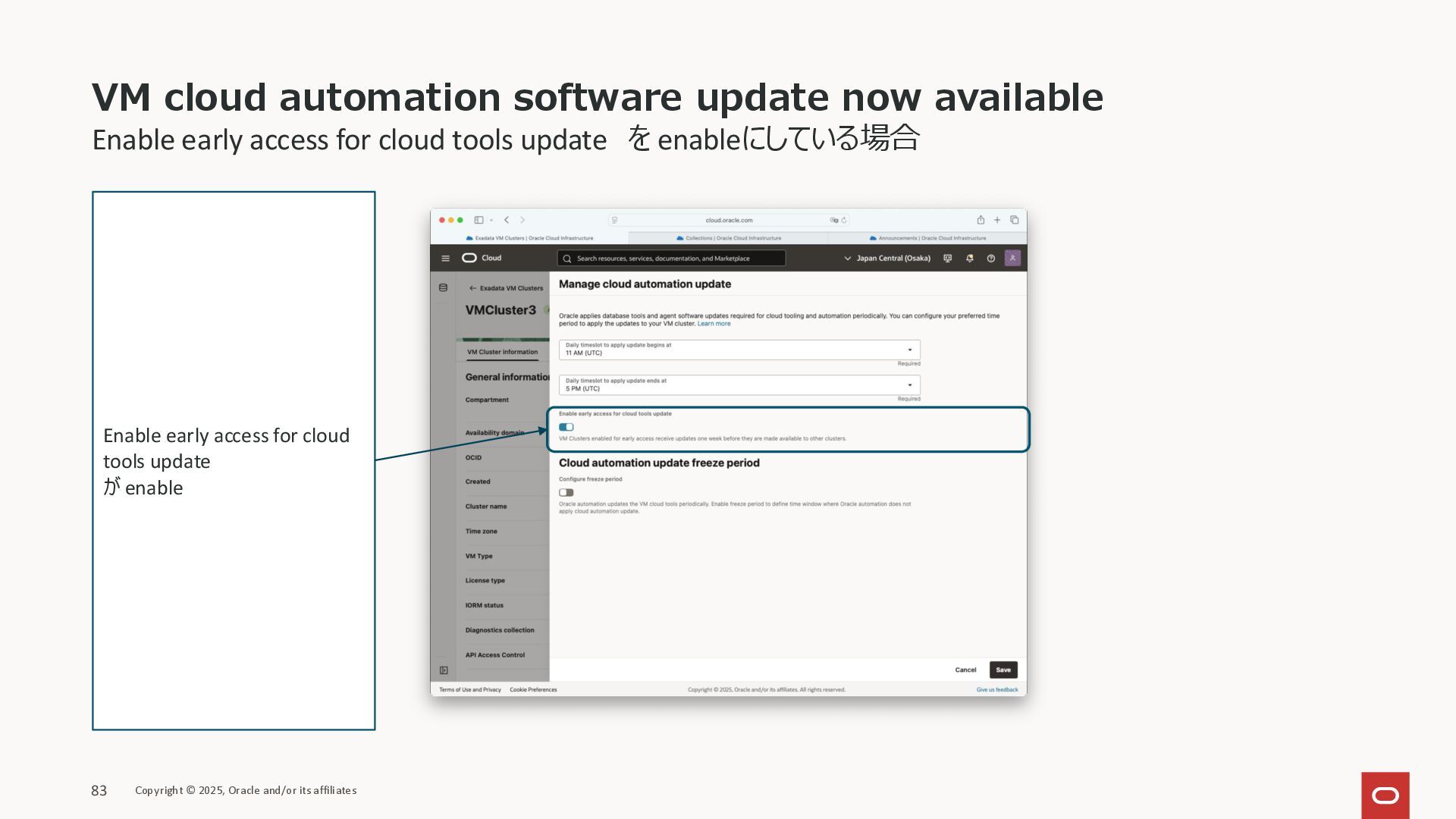Open the Learn more link

(x=714, y=324)
